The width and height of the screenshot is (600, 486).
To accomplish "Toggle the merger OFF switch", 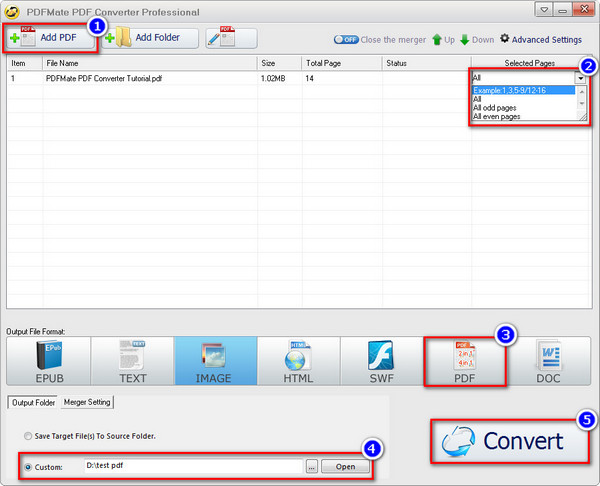I will coord(346,39).
